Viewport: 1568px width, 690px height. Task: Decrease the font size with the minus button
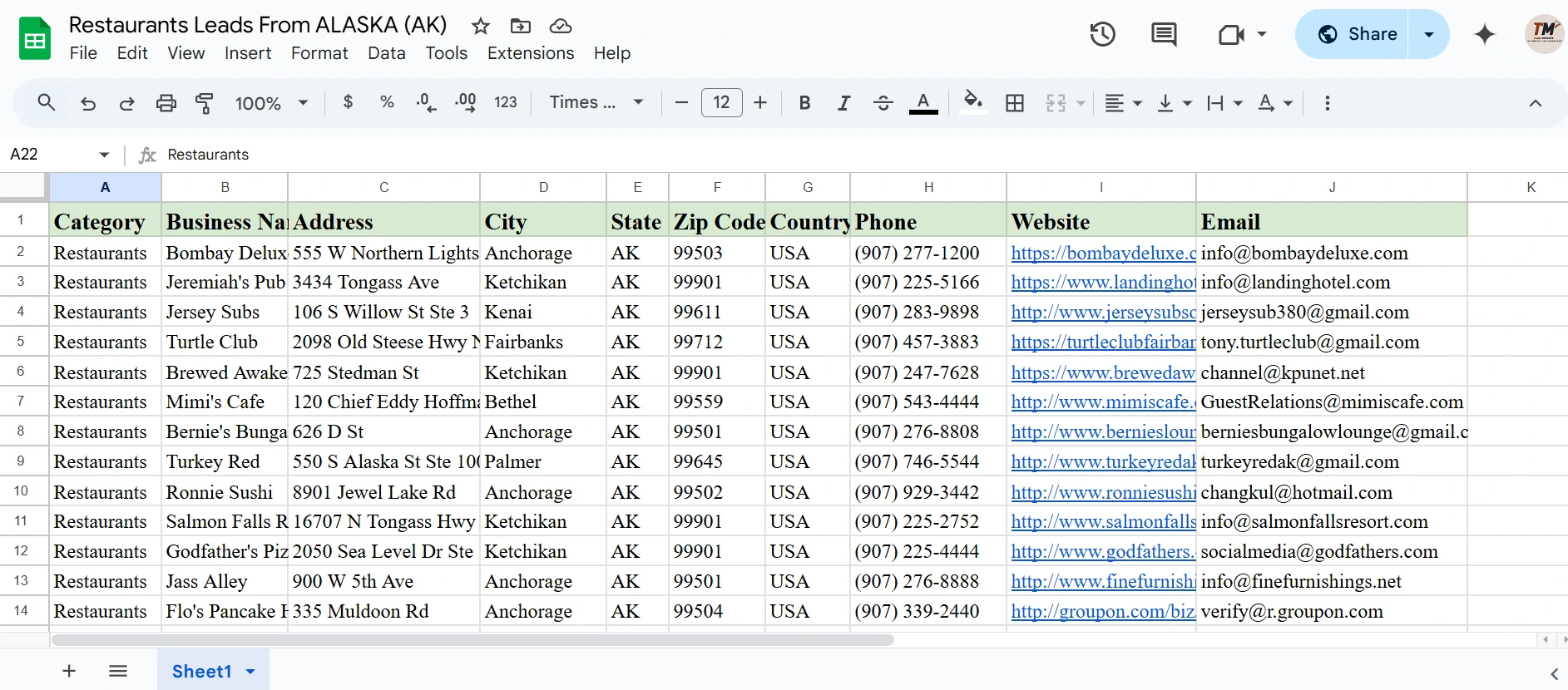681,102
